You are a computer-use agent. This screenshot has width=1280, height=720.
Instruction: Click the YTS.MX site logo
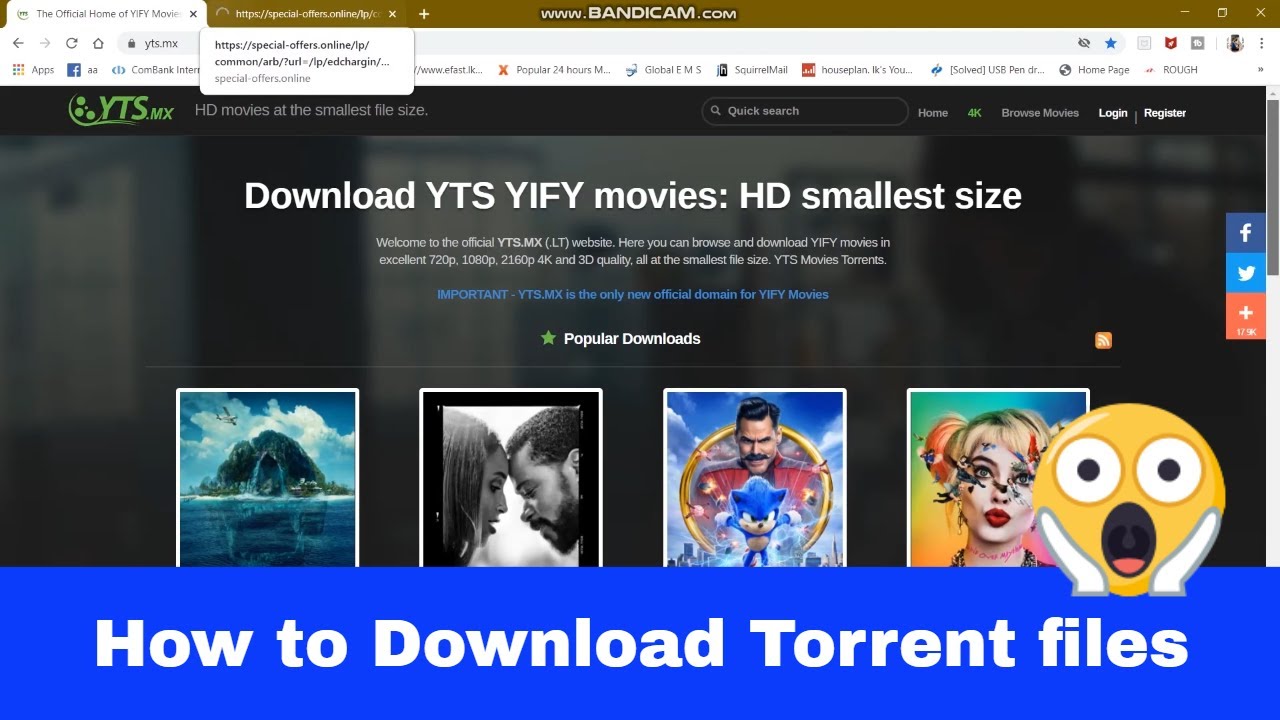click(121, 109)
